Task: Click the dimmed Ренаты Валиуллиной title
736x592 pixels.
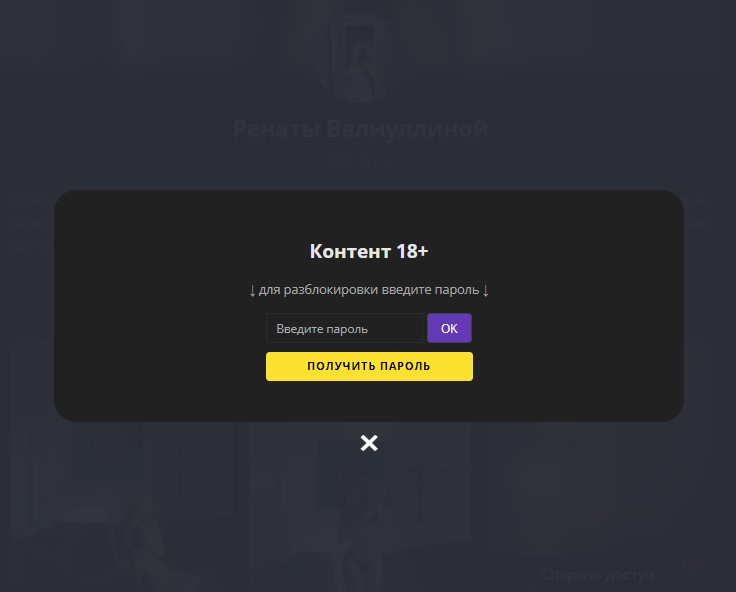Action: 360,129
